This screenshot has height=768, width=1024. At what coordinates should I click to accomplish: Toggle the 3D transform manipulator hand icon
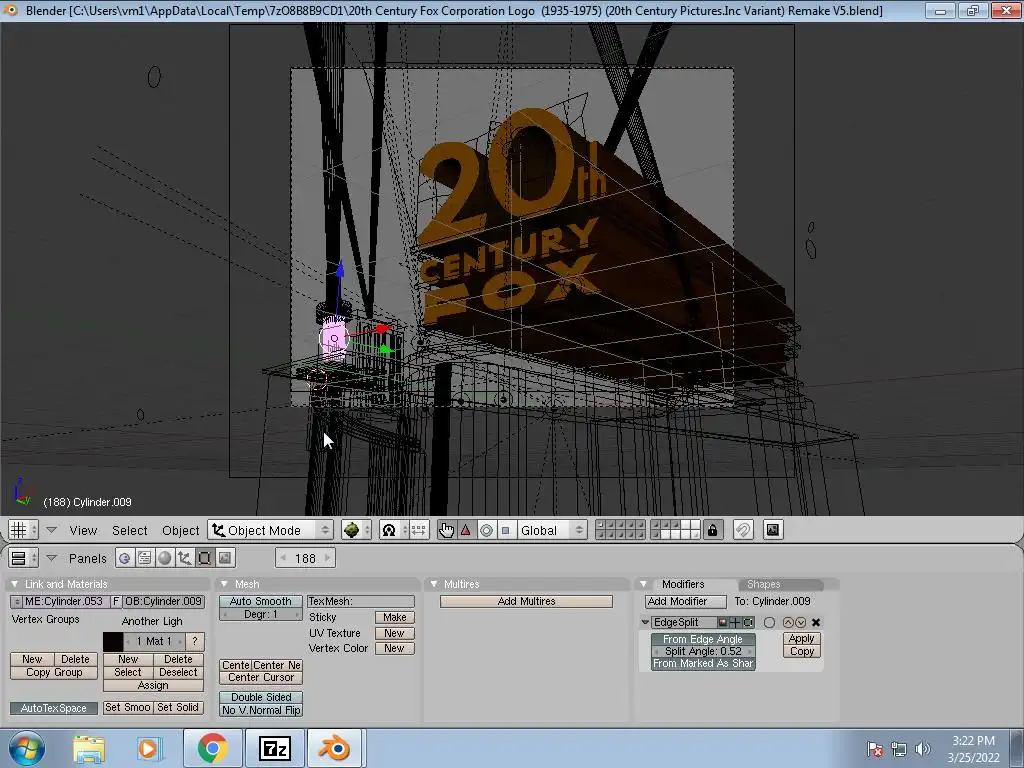446,530
